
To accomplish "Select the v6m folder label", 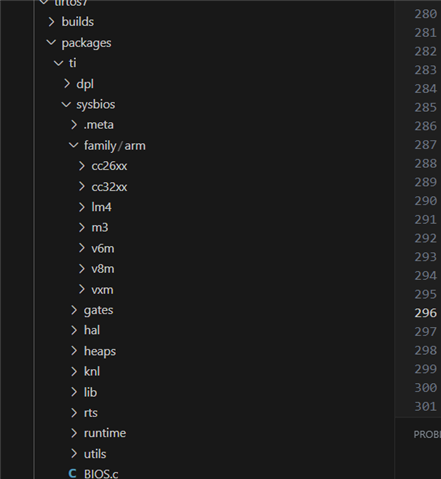I will (x=103, y=249).
